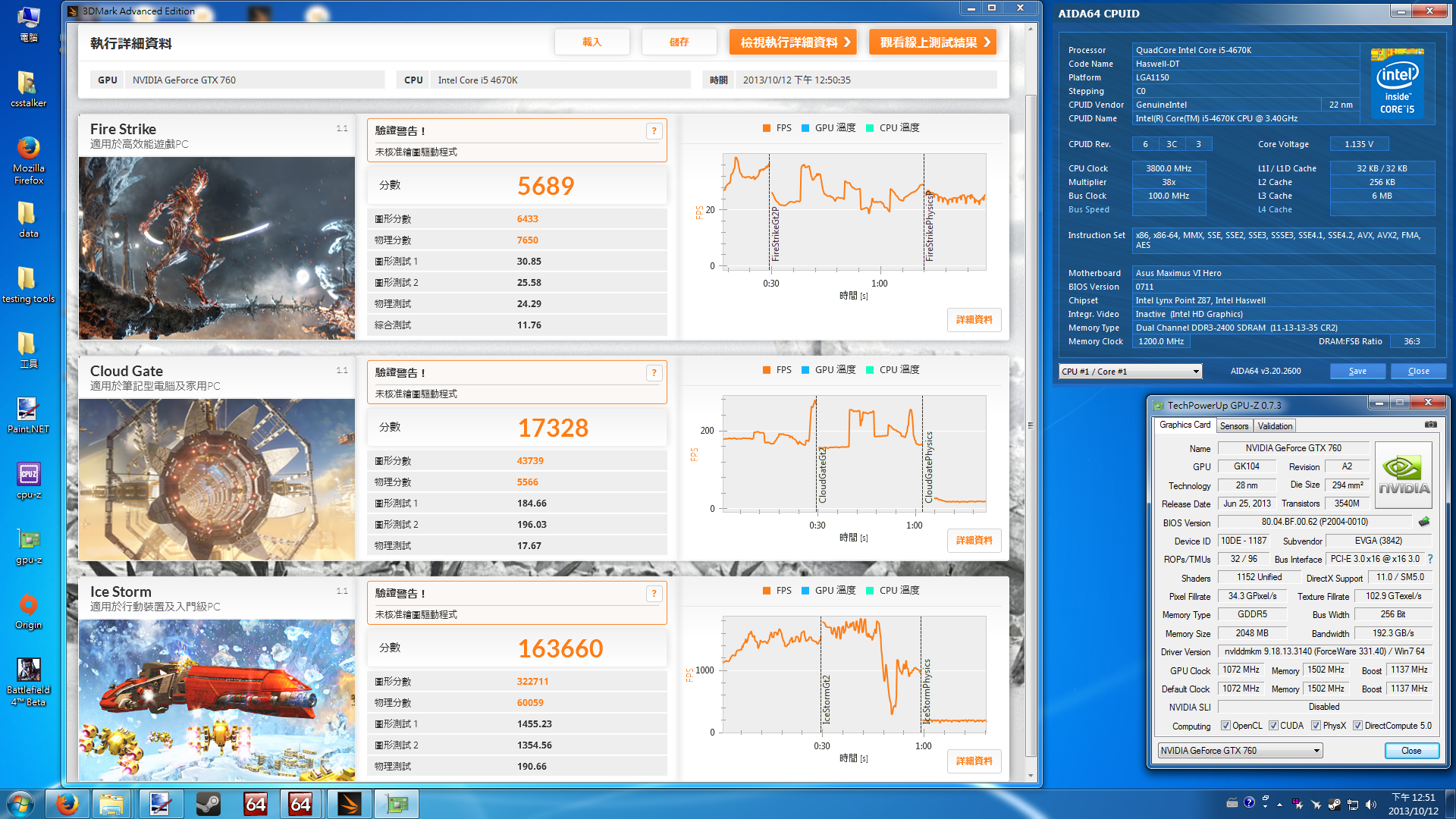Click the 觀看線上測試結果 orange button

click(x=933, y=42)
